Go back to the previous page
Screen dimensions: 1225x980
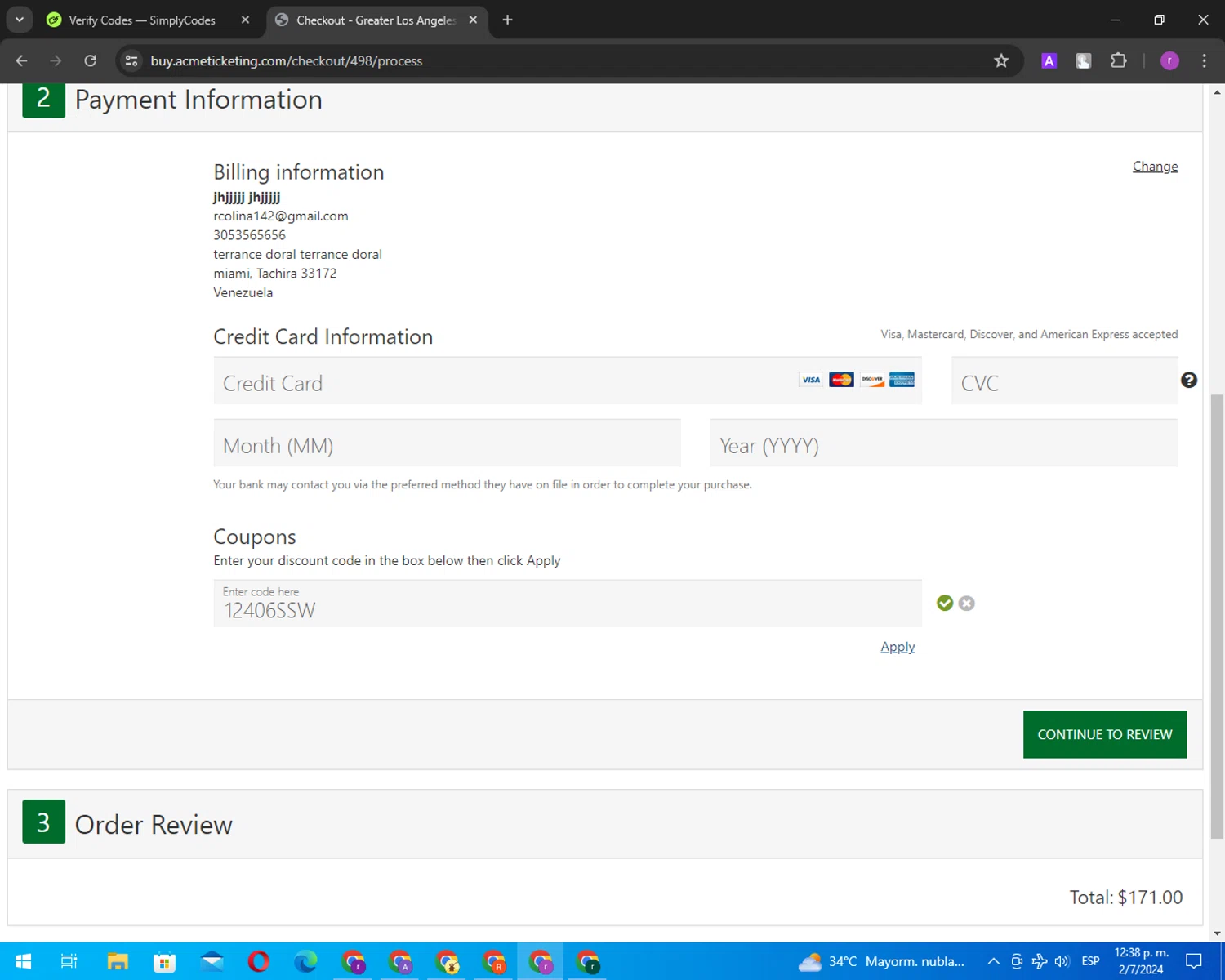coord(22,60)
